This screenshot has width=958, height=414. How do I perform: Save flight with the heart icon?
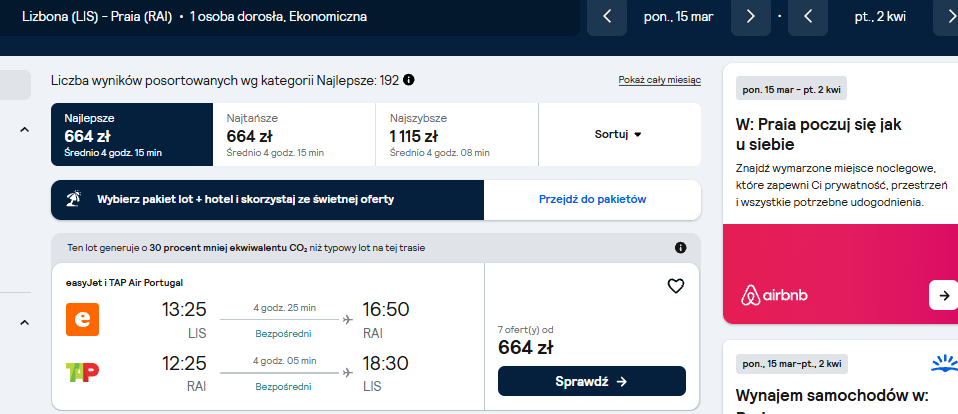(676, 286)
